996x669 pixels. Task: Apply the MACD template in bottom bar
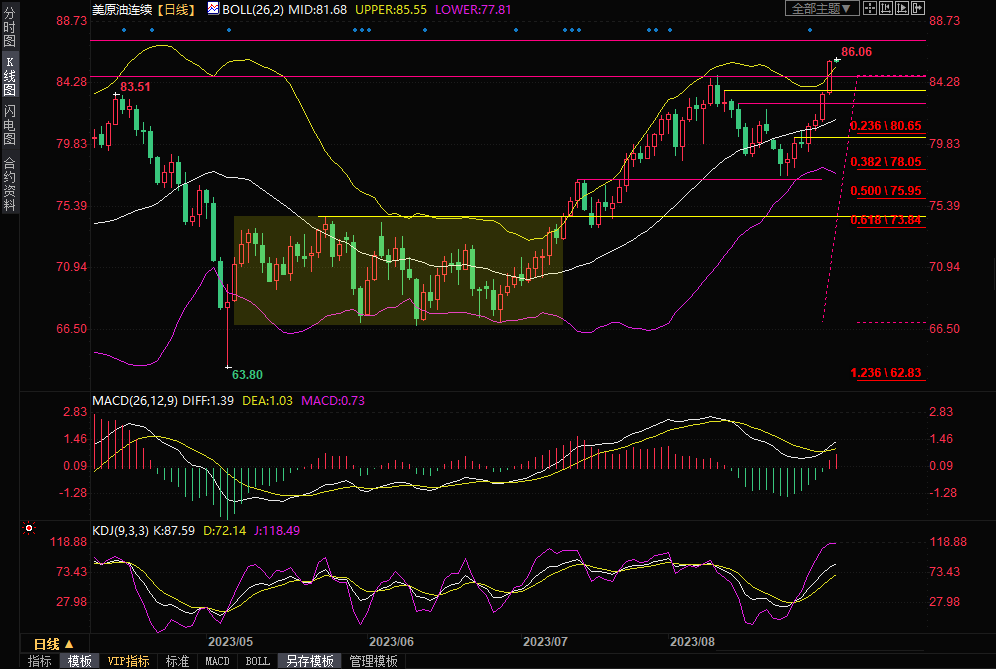pos(217,661)
